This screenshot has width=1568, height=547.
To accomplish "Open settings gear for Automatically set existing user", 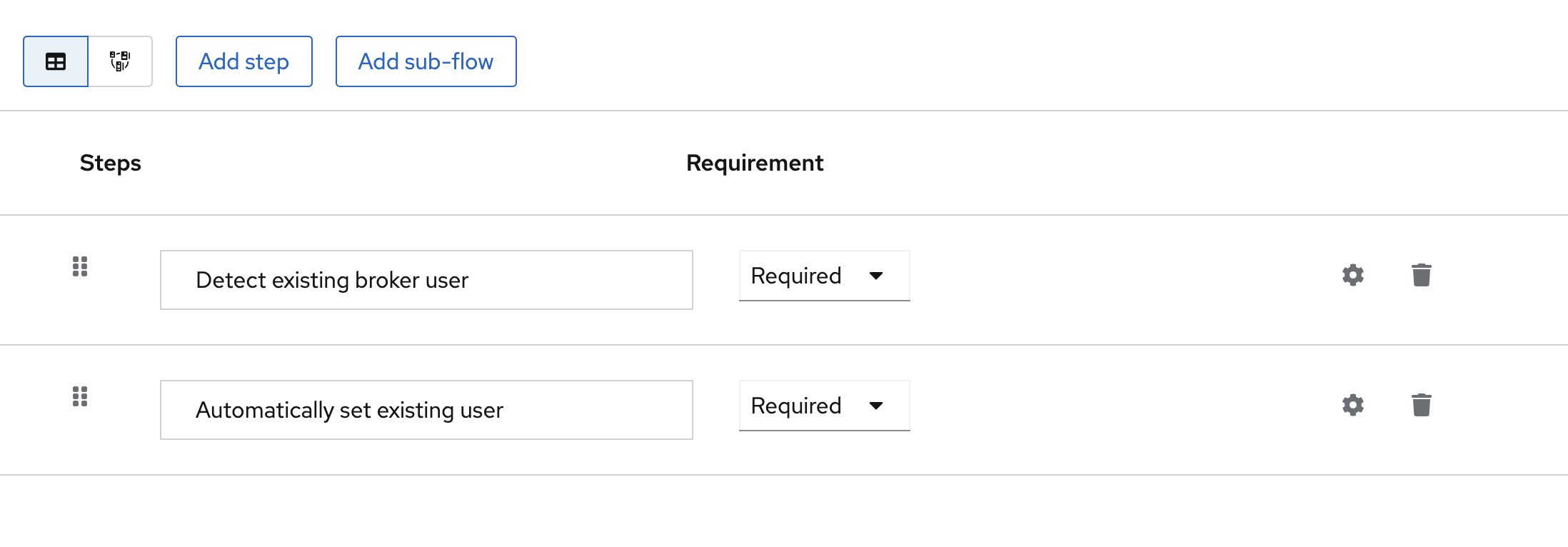I will point(1353,405).
